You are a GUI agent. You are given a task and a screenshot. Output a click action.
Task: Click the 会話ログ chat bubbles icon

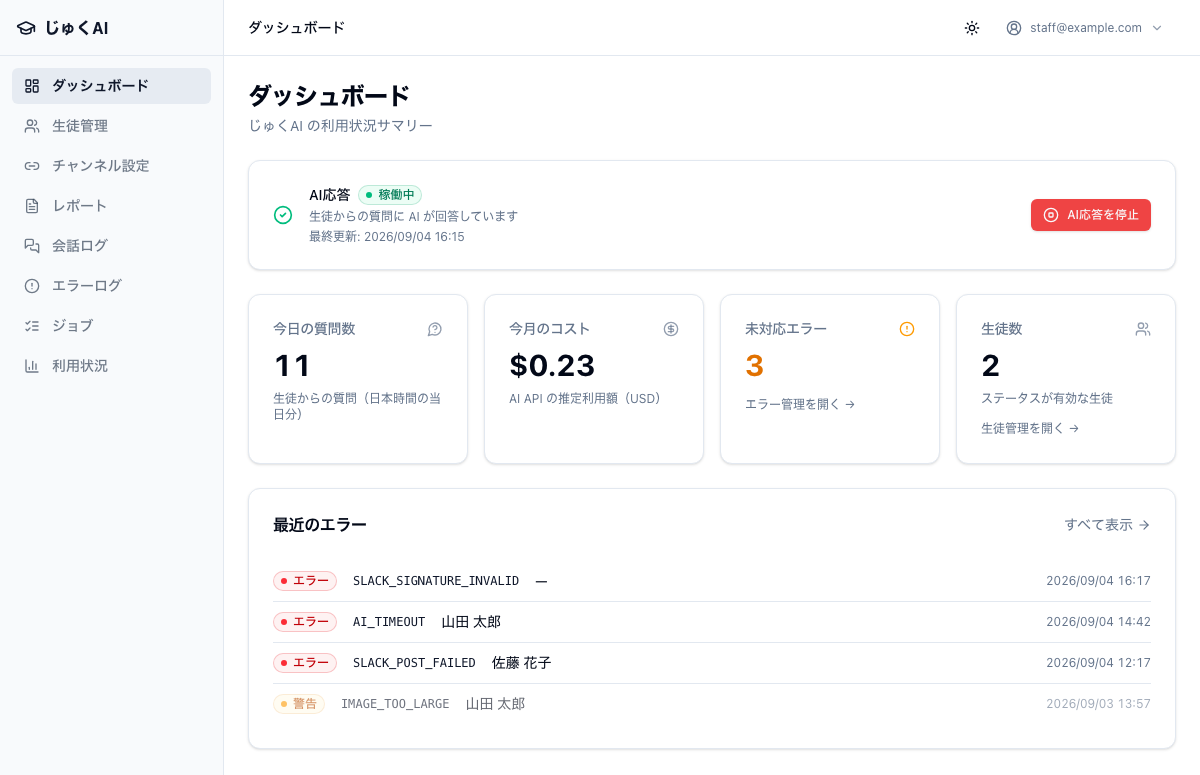[x=32, y=246]
